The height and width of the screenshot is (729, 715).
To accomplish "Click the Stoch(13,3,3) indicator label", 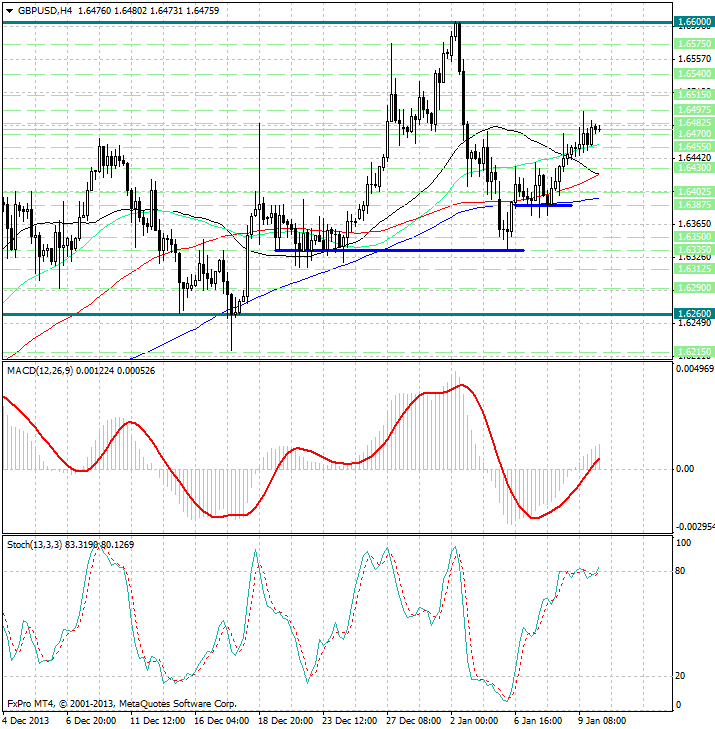I will (36, 544).
